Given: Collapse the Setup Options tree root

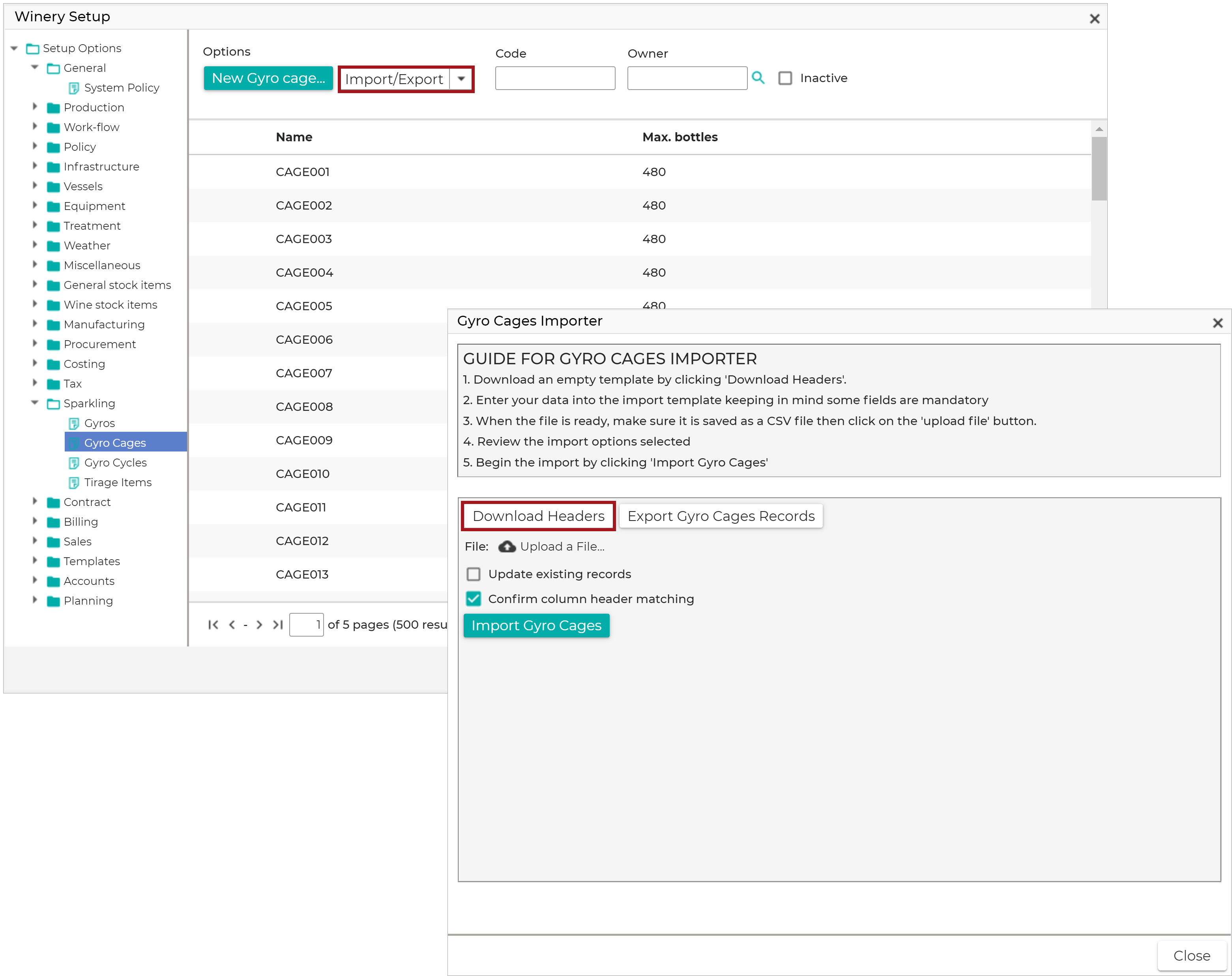Looking at the screenshot, I should click(14, 49).
